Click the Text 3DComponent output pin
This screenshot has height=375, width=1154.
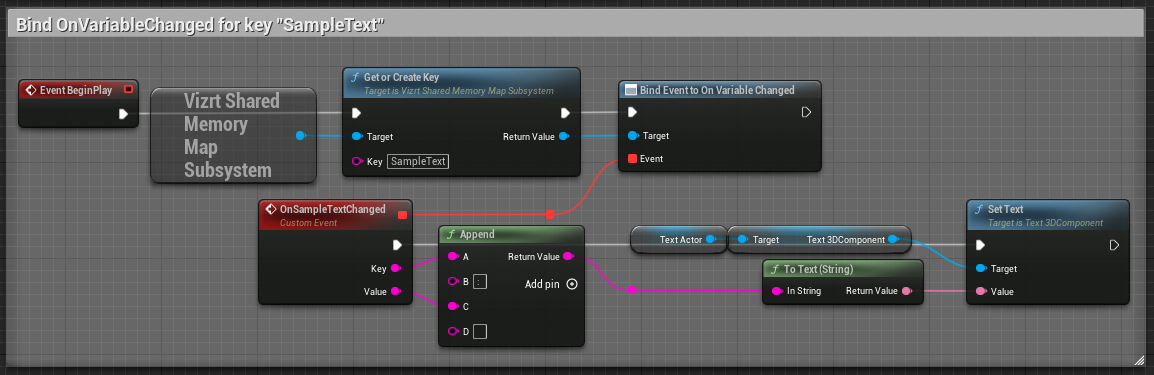[893, 239]
